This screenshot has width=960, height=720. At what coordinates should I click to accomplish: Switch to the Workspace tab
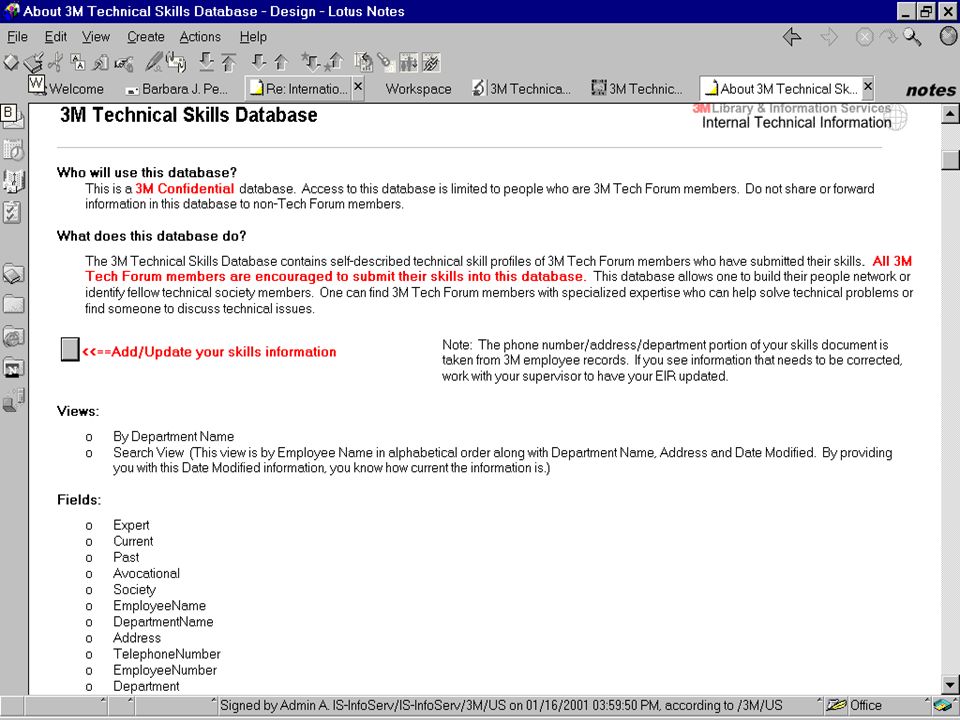(x=418, y=89)
